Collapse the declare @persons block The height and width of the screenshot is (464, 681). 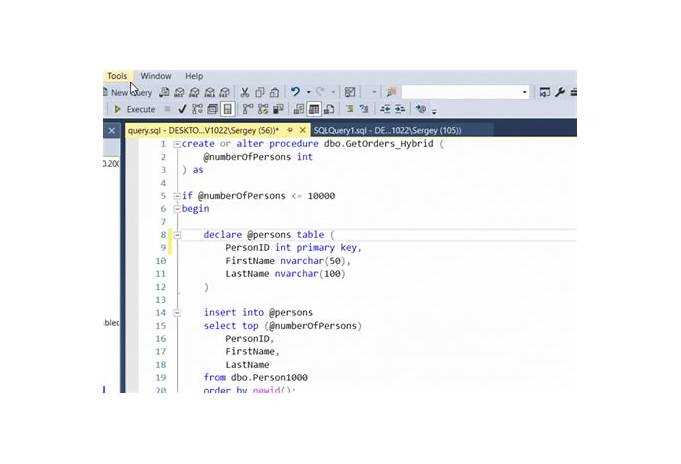[177, 235]
